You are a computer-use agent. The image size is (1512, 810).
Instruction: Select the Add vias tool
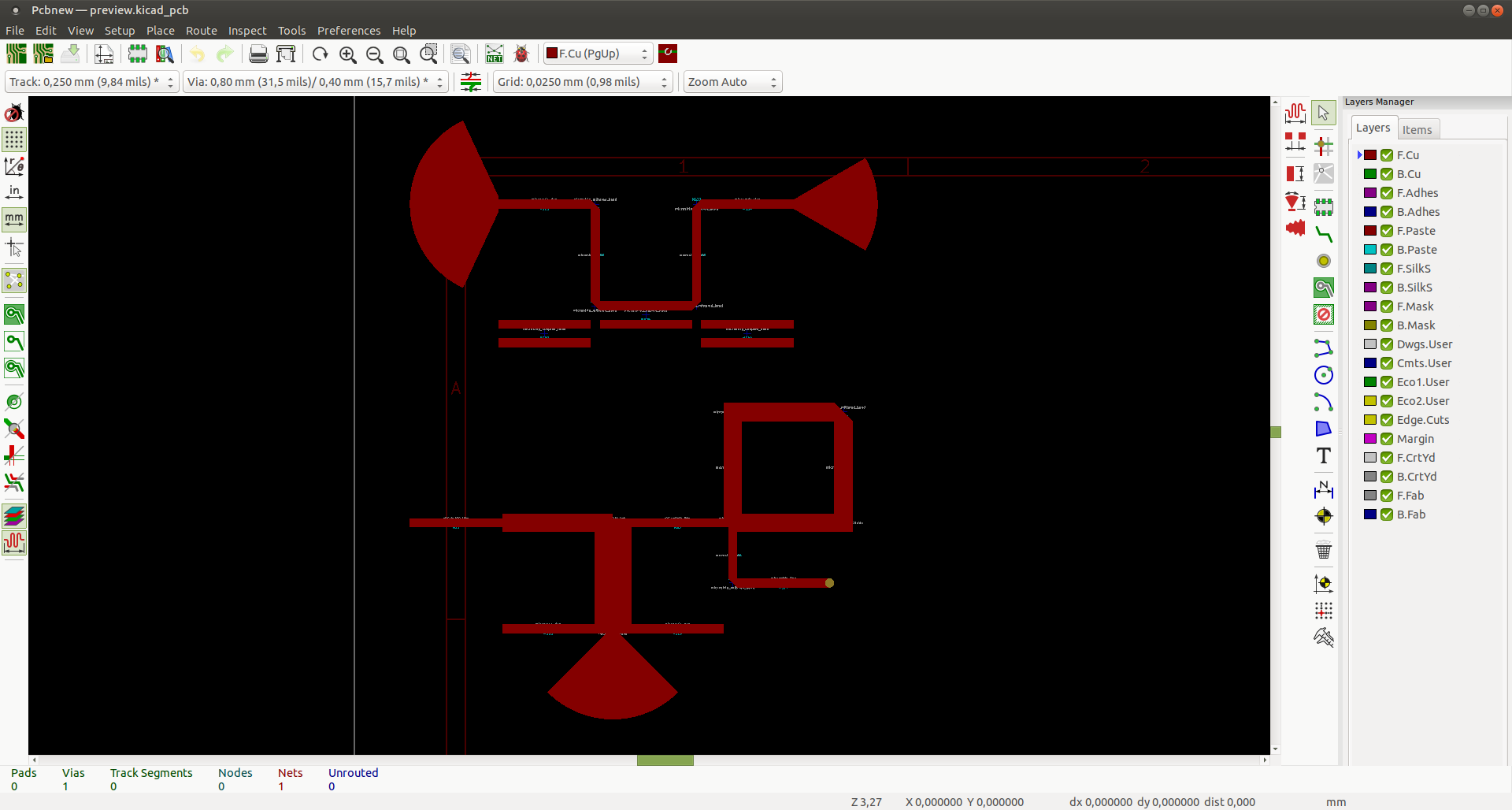1324,261
